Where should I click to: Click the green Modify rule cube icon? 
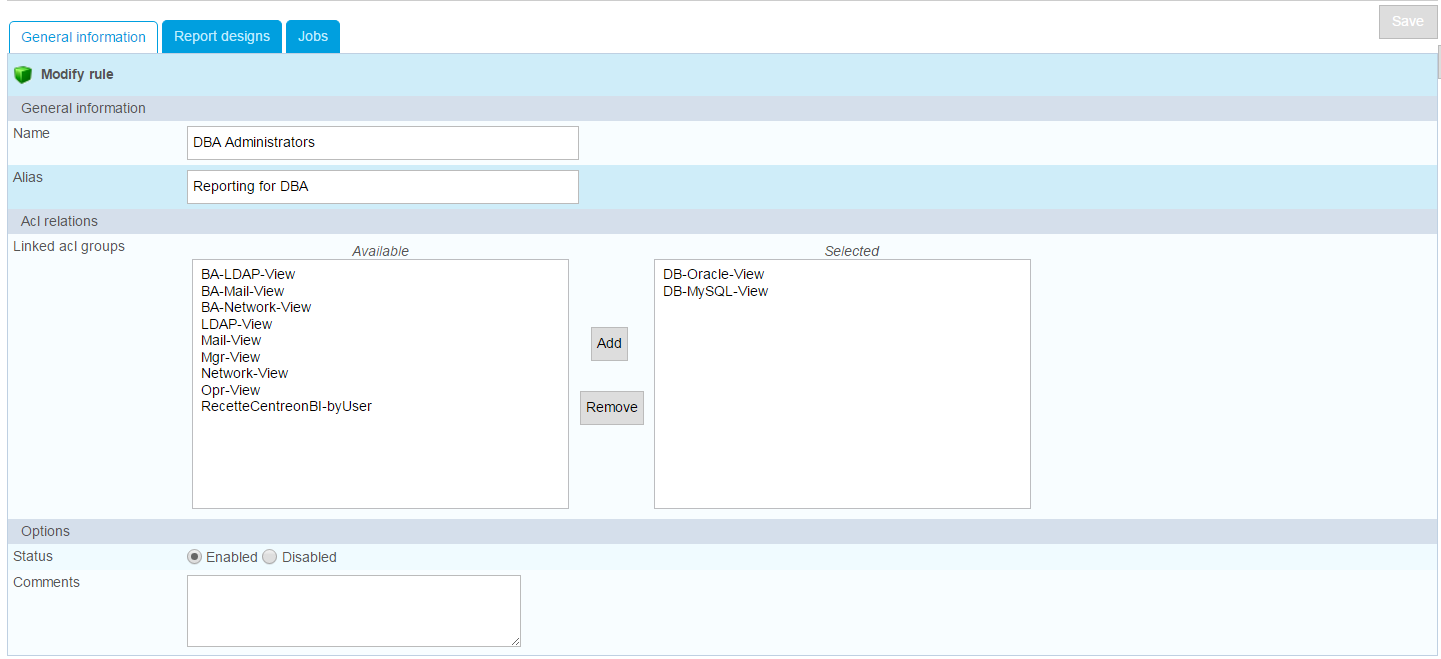coord(23,75)
